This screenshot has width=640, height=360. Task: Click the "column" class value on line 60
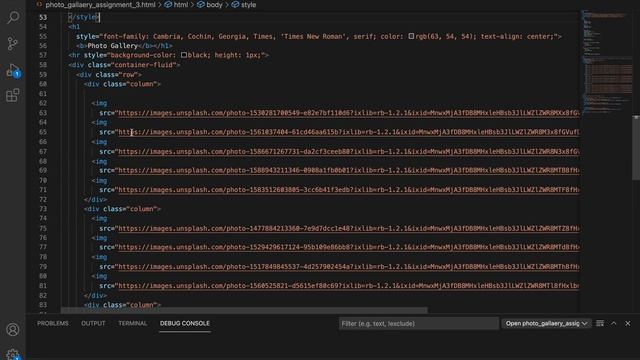click(x=142, y=84)
